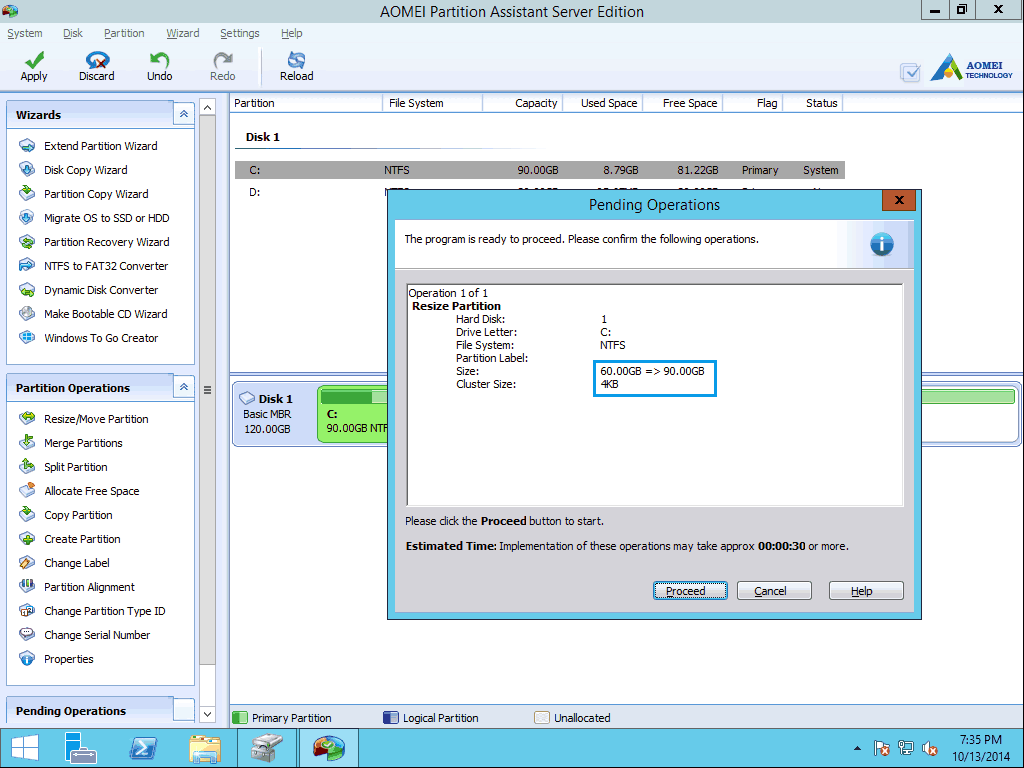Click the Used Space column header
The width and height of the screenshot is (1024, 768).
(603, 103)
